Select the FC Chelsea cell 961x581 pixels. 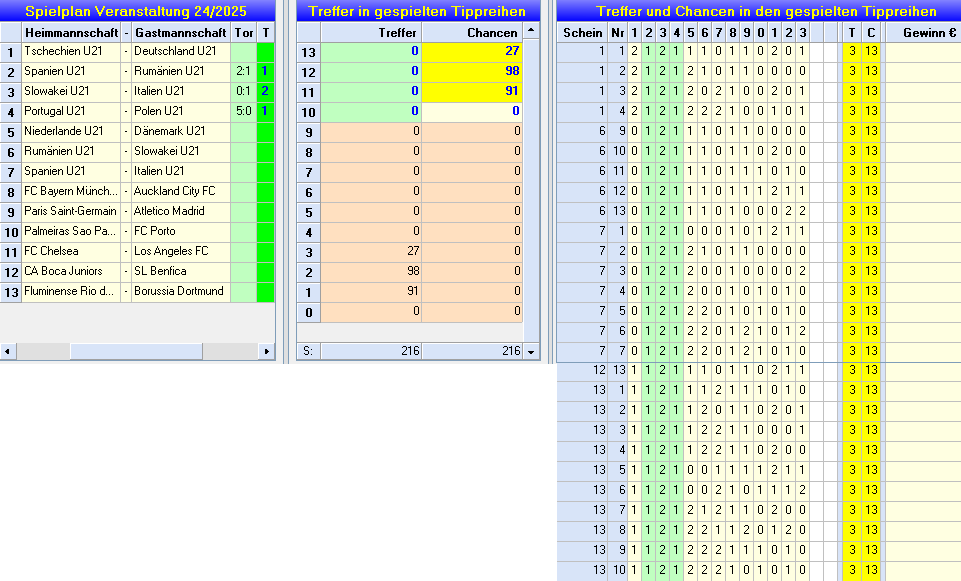(71, 251)
